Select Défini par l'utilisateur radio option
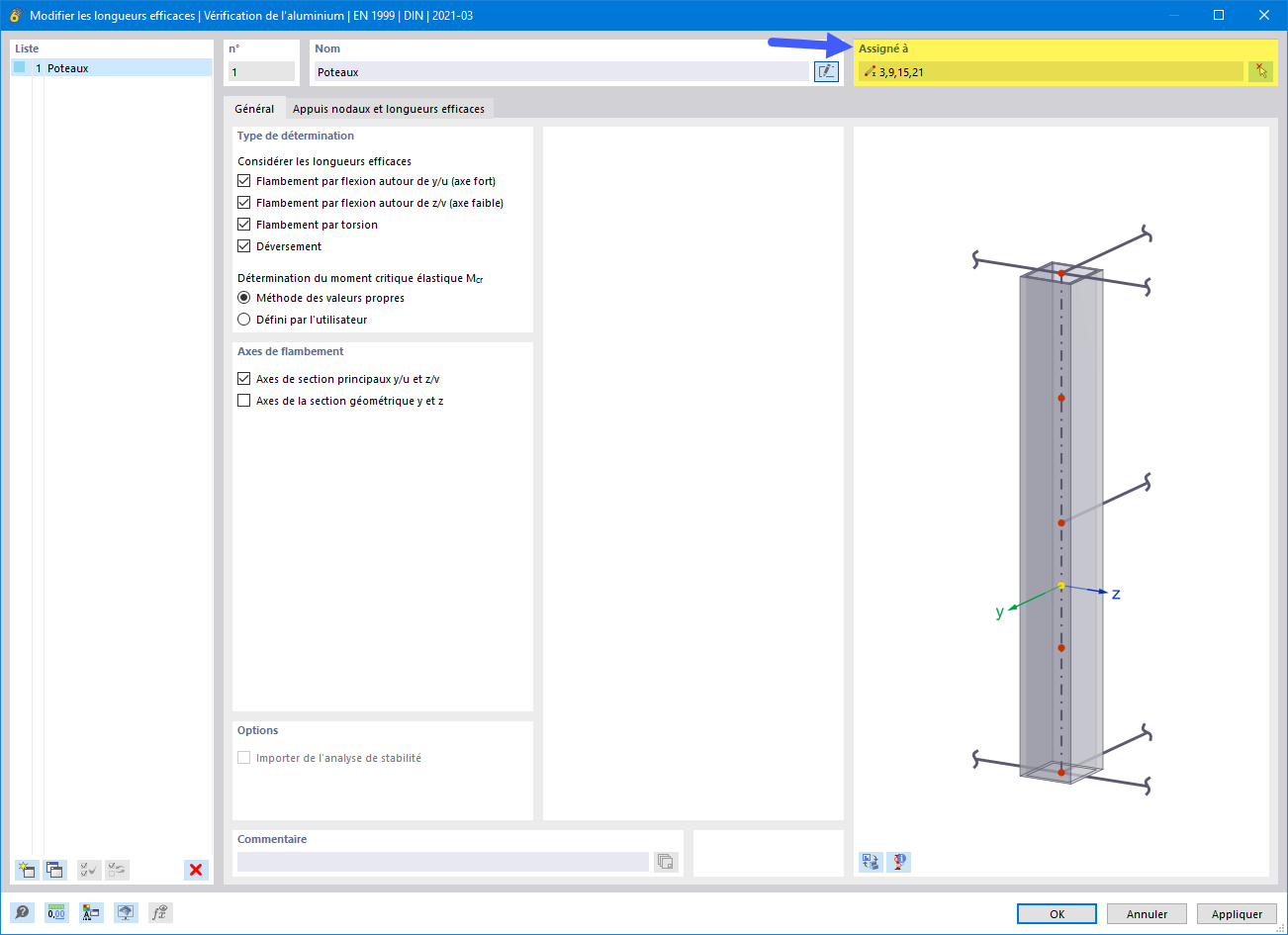The width and height of the screenshot is (1288, 935). pos(244,320)
